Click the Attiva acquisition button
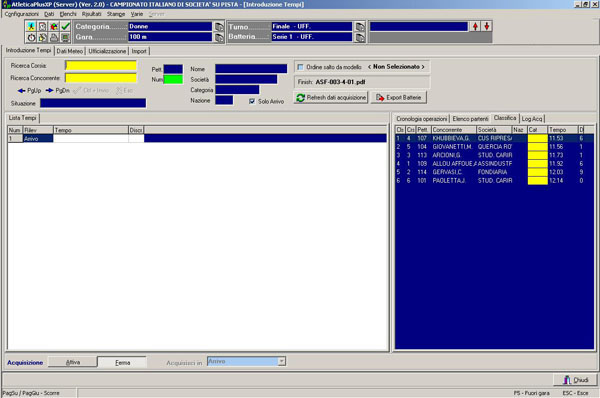The height and width of the screenshot is (398, 600). click(x=73, y=362)
